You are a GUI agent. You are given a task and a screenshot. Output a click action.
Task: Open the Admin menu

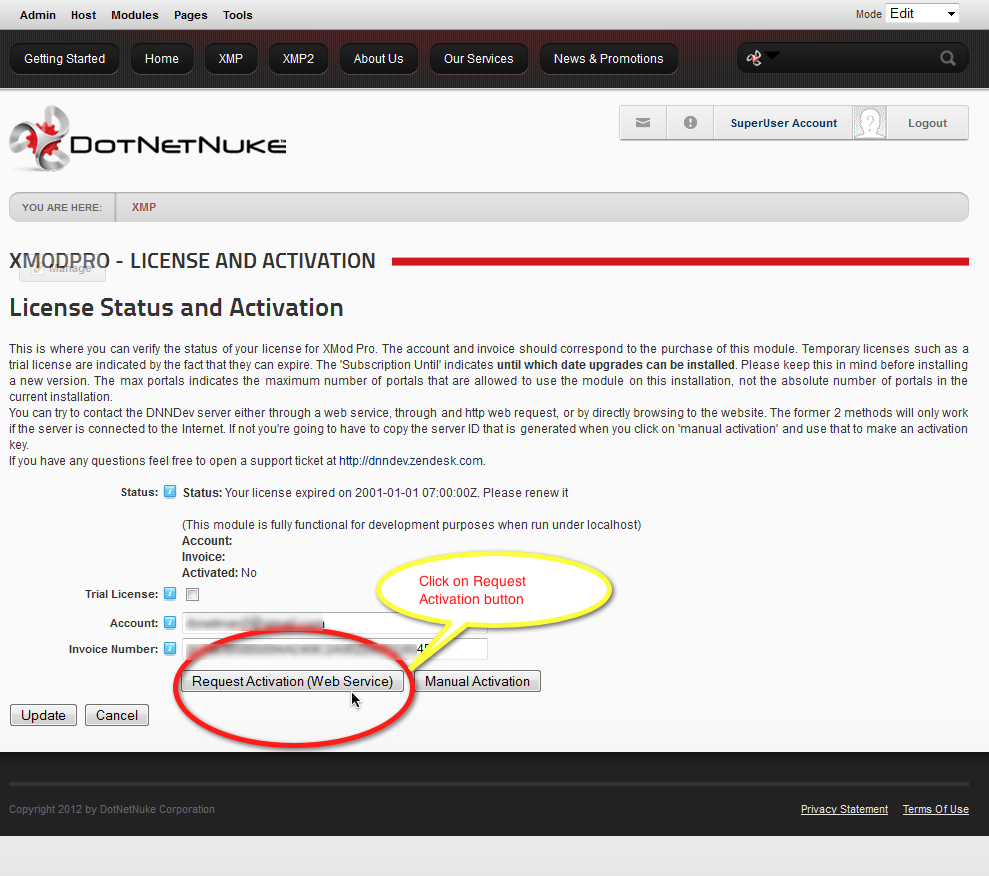[38, 15]
